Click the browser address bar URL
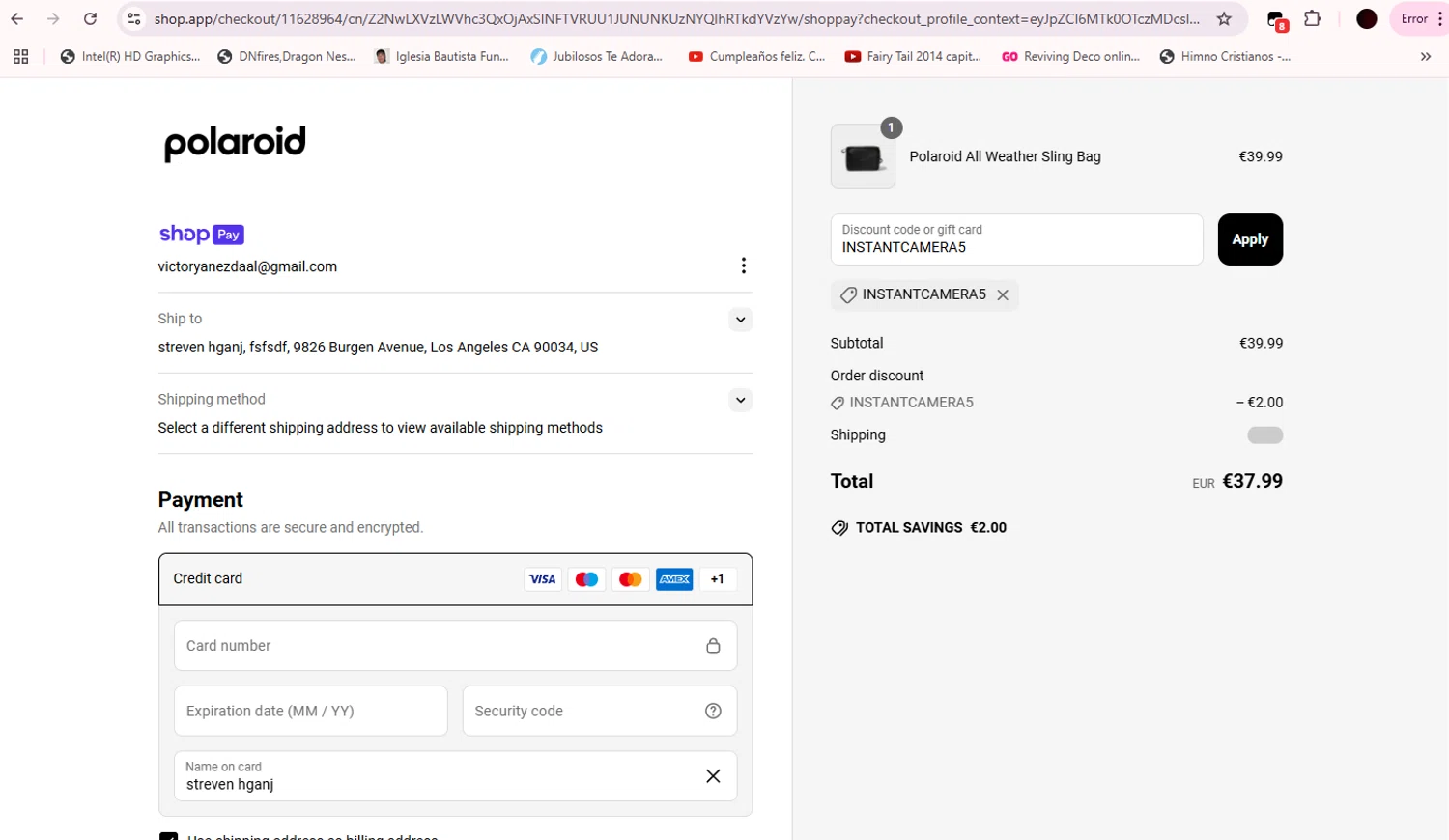Image resolution: width=1449 pixels, height=840 pixels. (676, 18)
